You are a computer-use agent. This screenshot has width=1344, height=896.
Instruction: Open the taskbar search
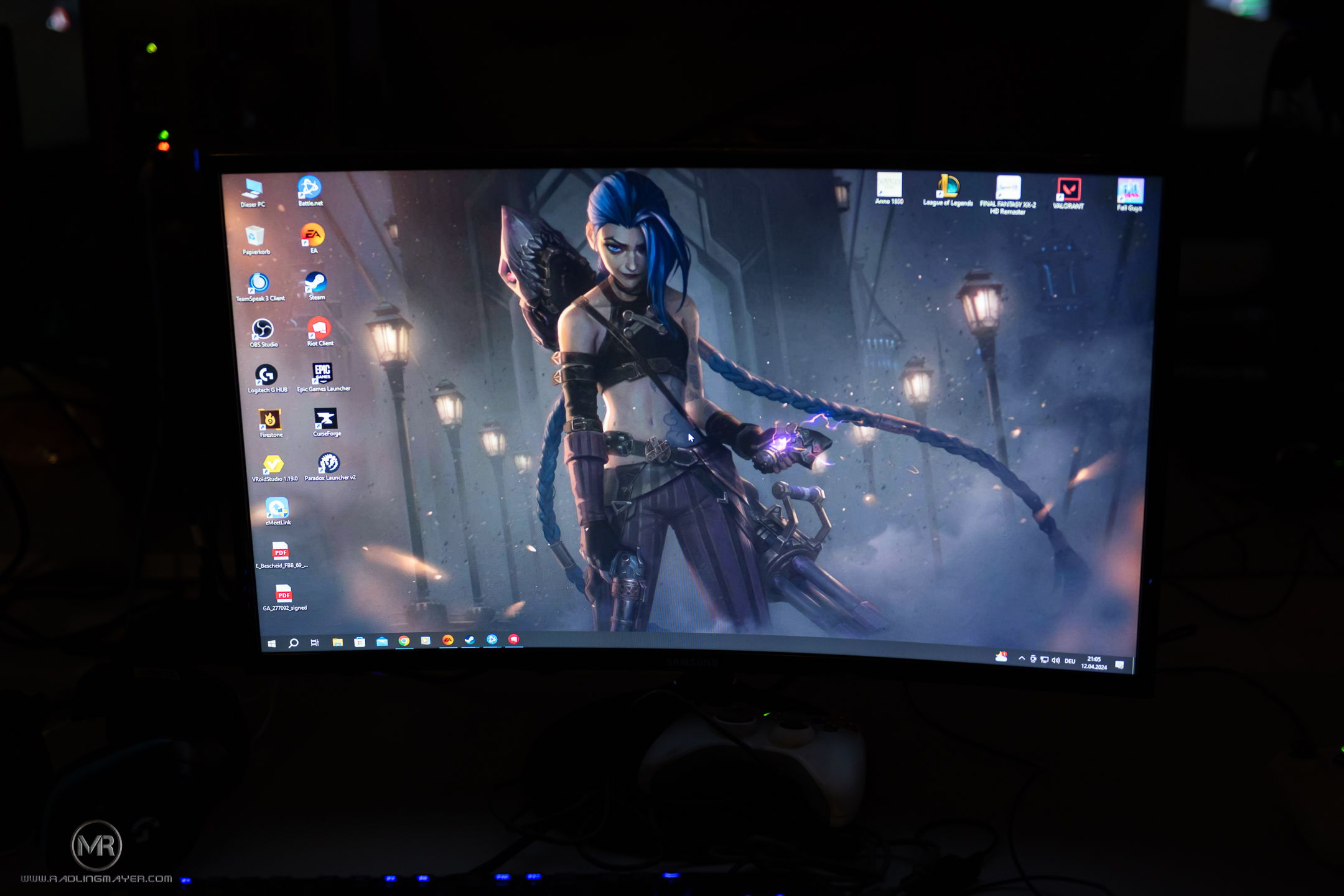point(293,643)
